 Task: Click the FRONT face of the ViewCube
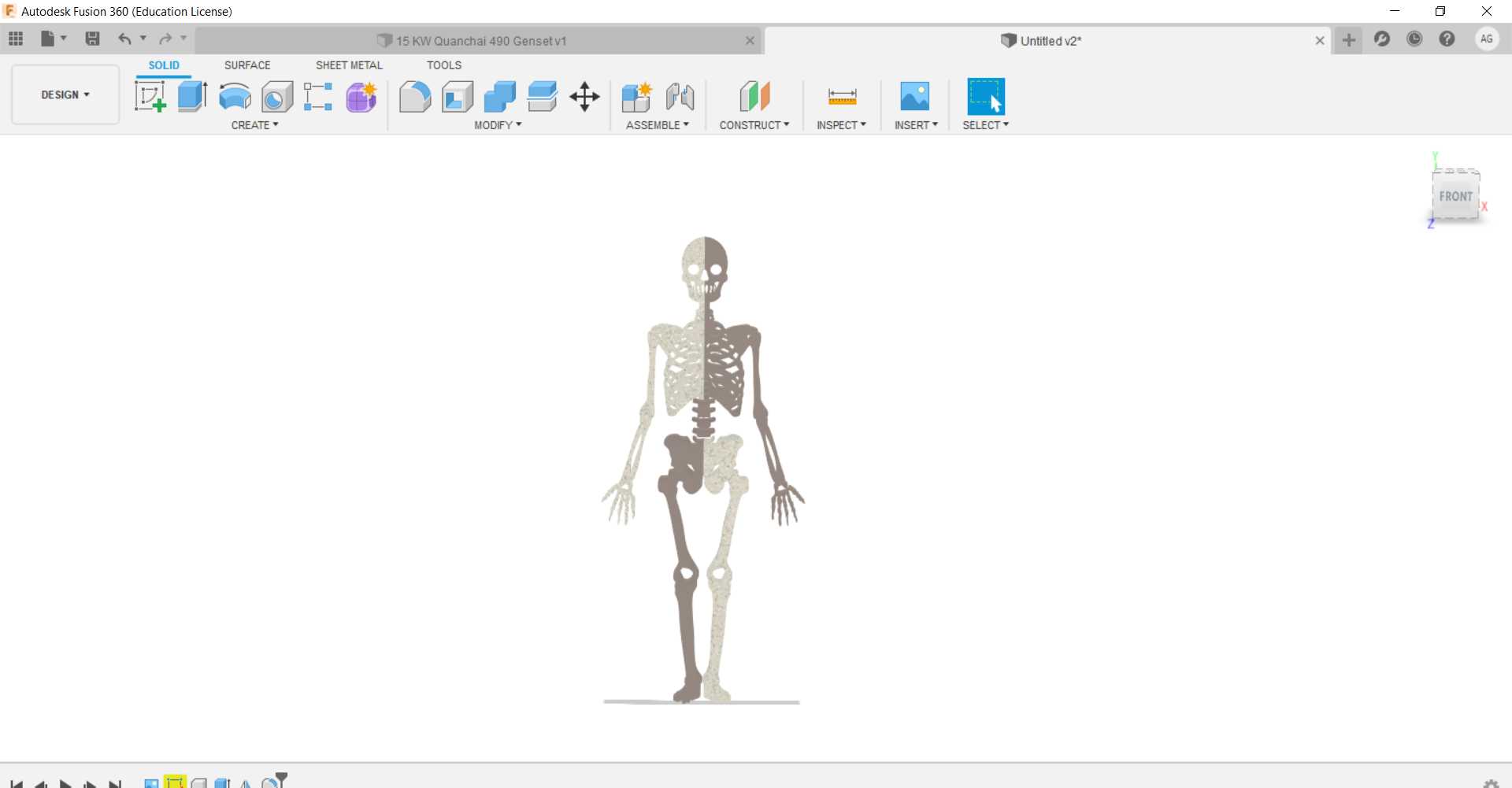[x=1455, y=196]
